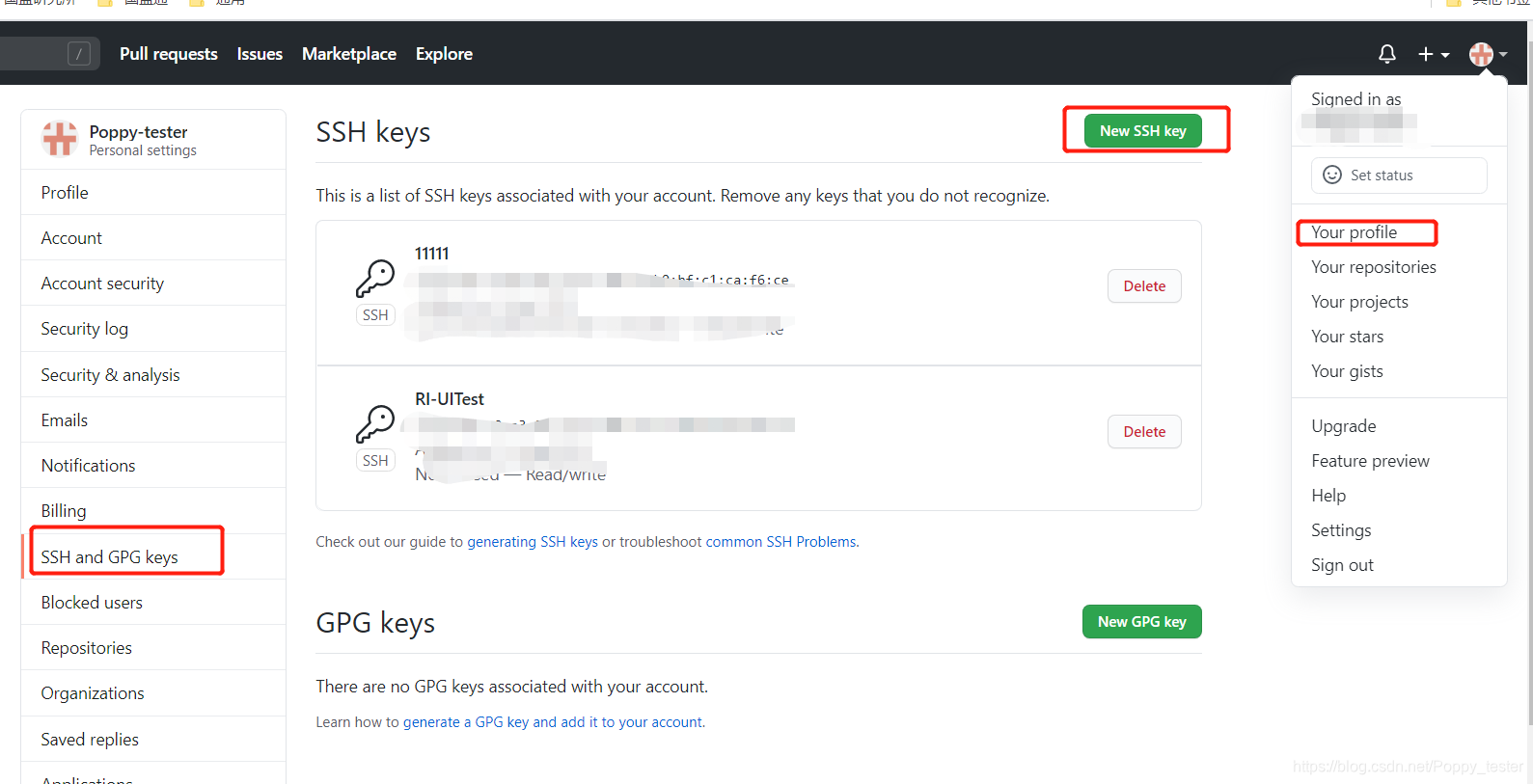Select Account in settings sidebar

point(153,238)
